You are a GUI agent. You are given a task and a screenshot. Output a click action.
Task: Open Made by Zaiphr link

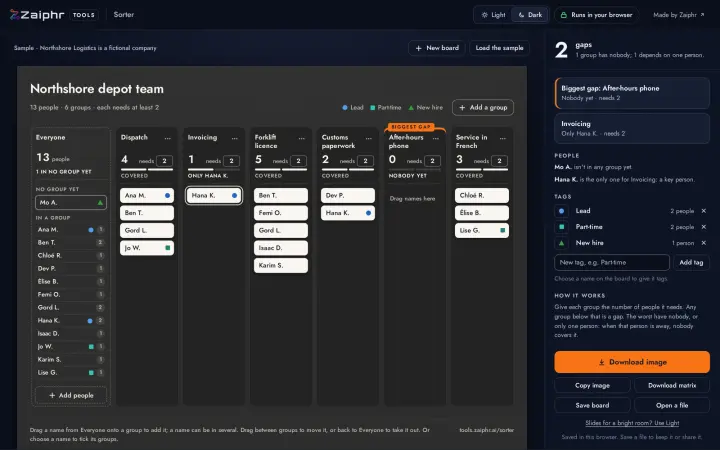(x=679, y=15)
